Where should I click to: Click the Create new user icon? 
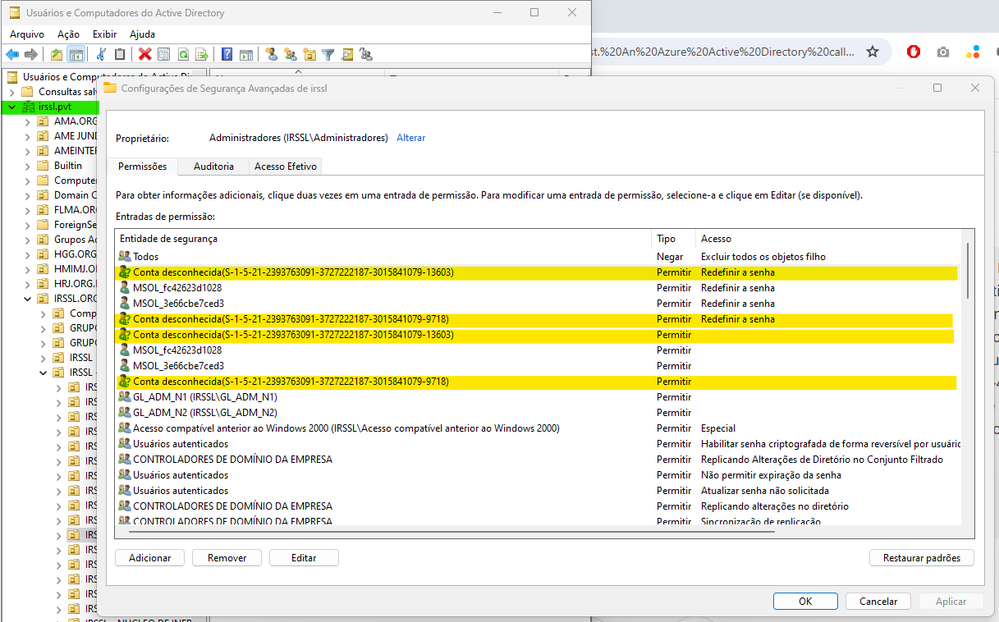tap(271, 55)
